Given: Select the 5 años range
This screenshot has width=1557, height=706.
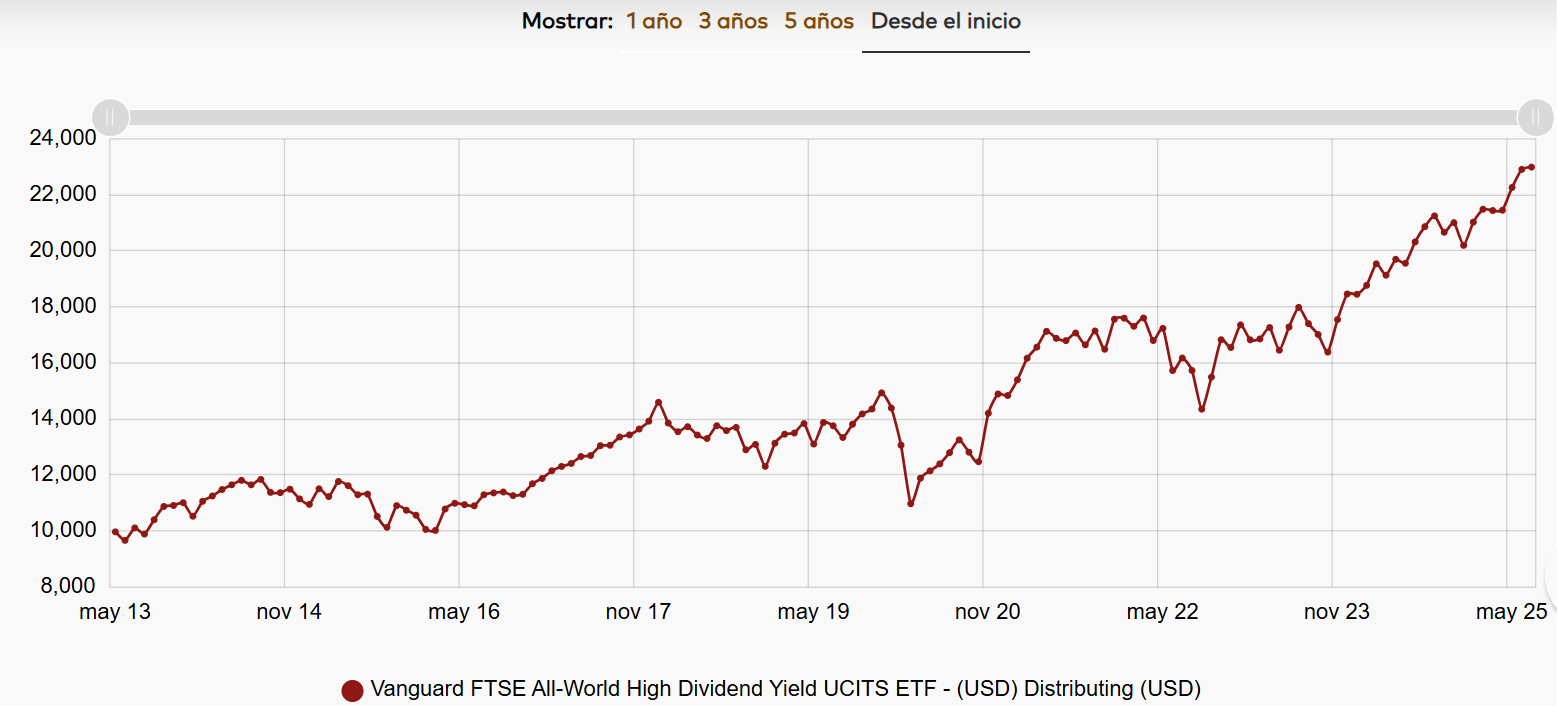Looking at the screenshot, I should click(x=819, y=21).
